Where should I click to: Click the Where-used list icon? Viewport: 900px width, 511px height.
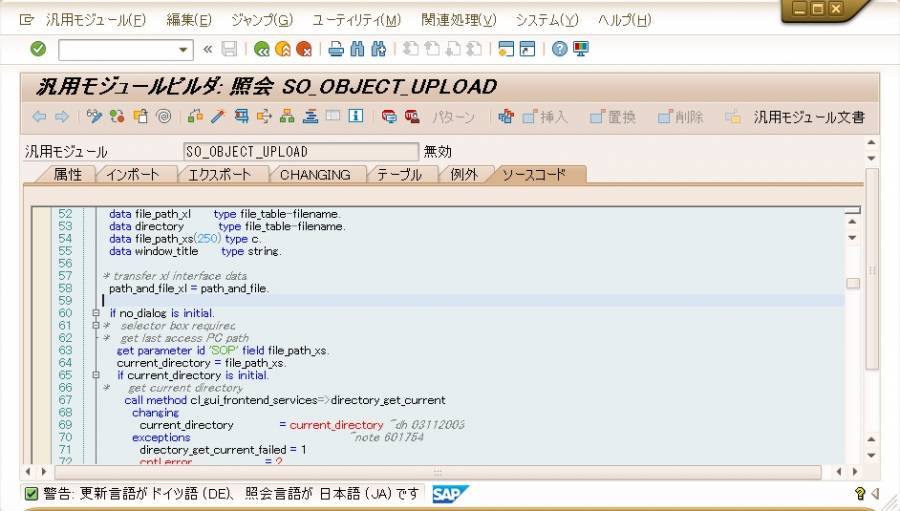click(x=264, y=117)
